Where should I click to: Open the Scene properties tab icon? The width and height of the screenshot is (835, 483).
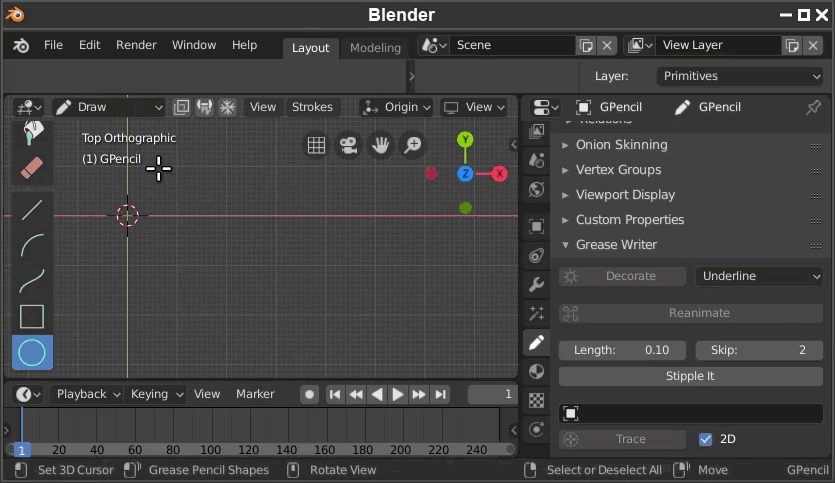coord(536,160)
